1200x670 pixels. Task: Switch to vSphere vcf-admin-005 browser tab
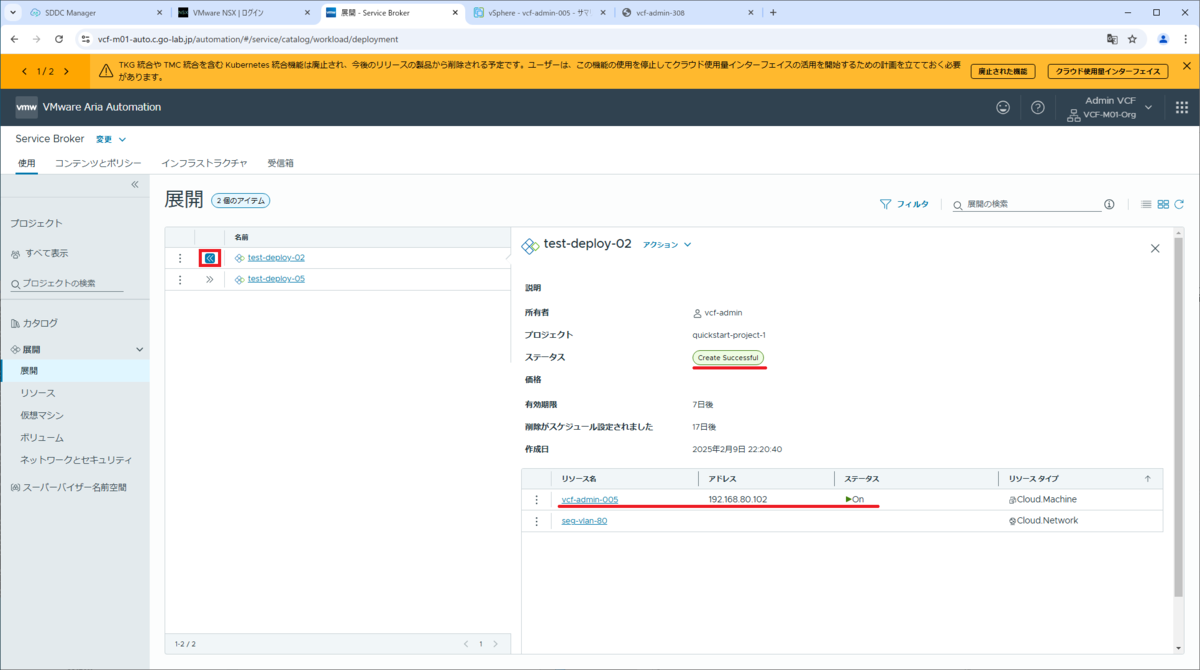[x=538, y=13]
